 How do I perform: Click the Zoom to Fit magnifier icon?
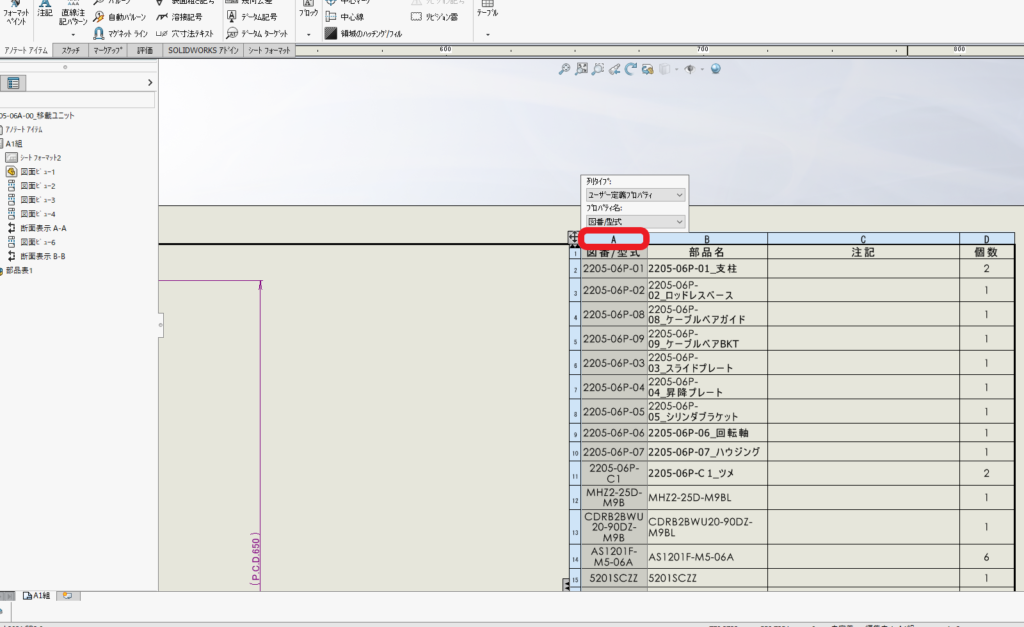tap(565, 69)
